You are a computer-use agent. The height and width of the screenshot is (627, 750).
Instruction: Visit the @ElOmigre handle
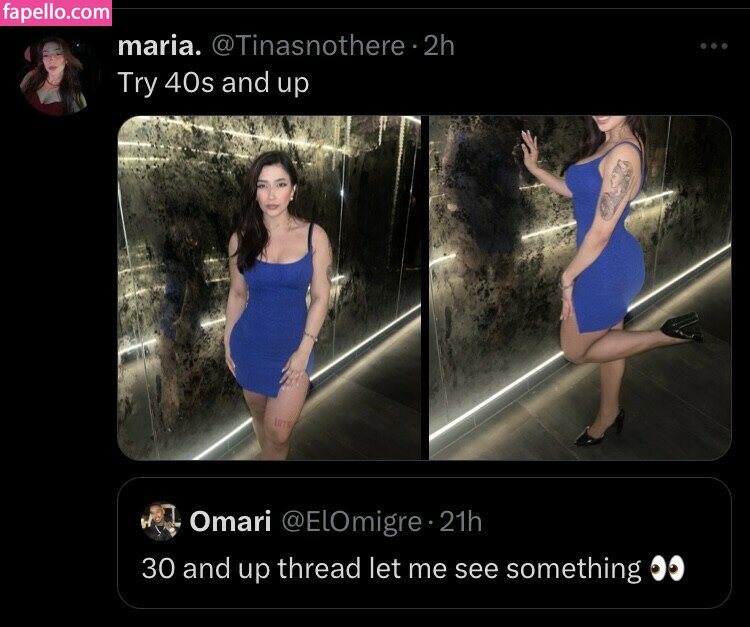[352, 522]
